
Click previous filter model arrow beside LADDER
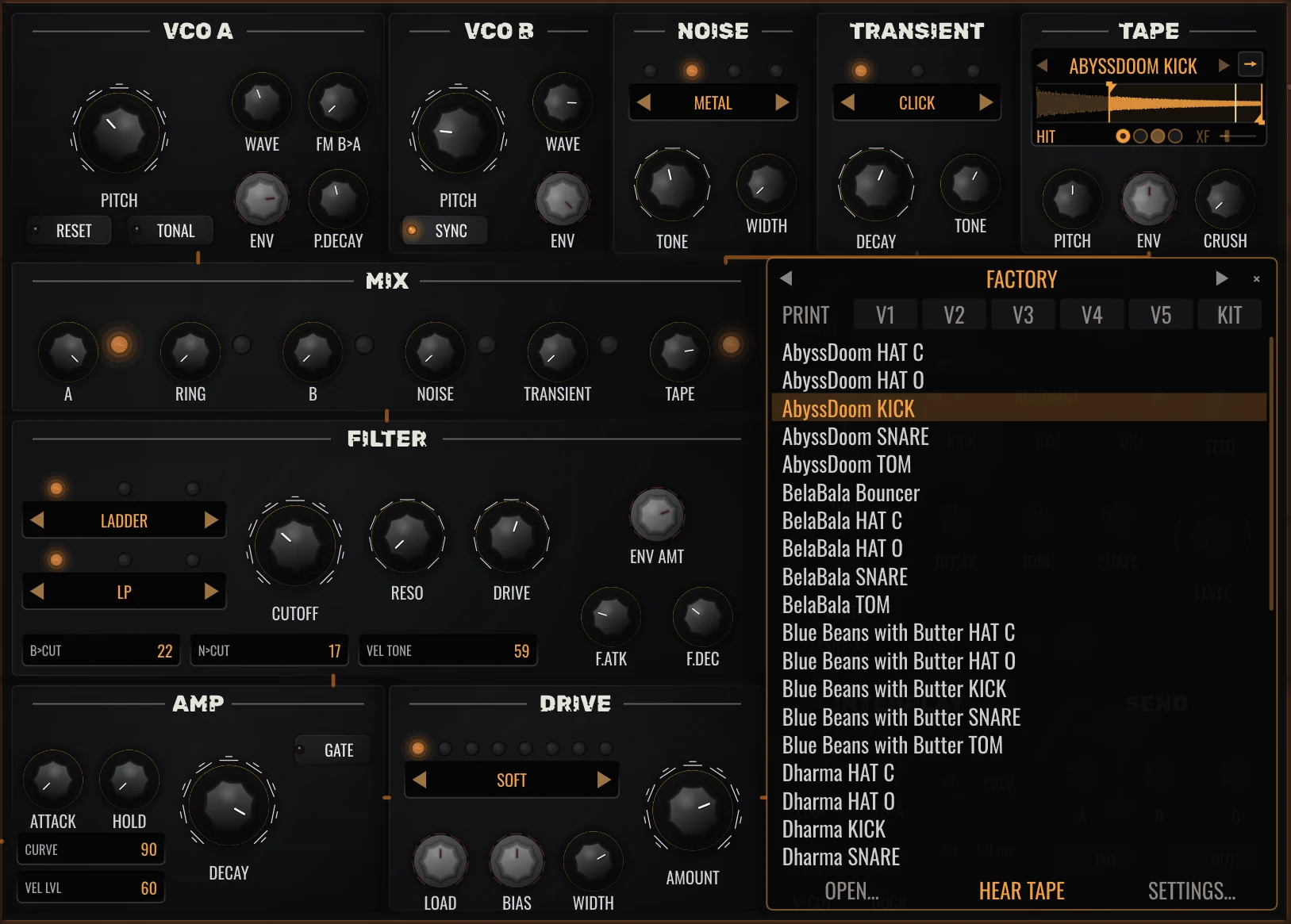point(37,520)
